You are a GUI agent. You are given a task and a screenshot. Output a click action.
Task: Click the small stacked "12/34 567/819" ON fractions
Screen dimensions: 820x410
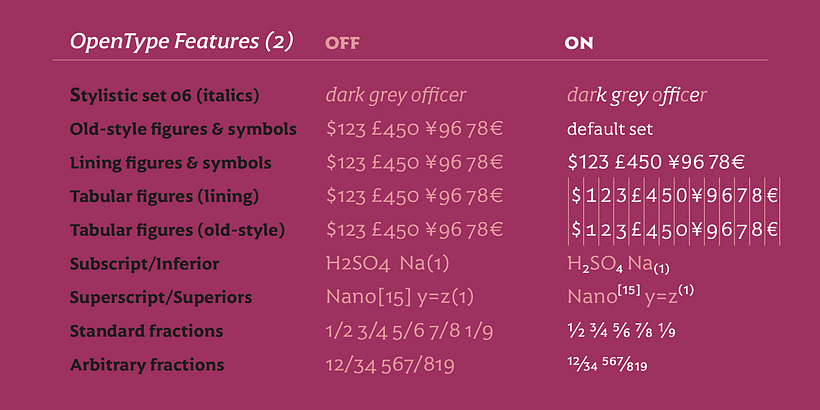click(607, 365)
